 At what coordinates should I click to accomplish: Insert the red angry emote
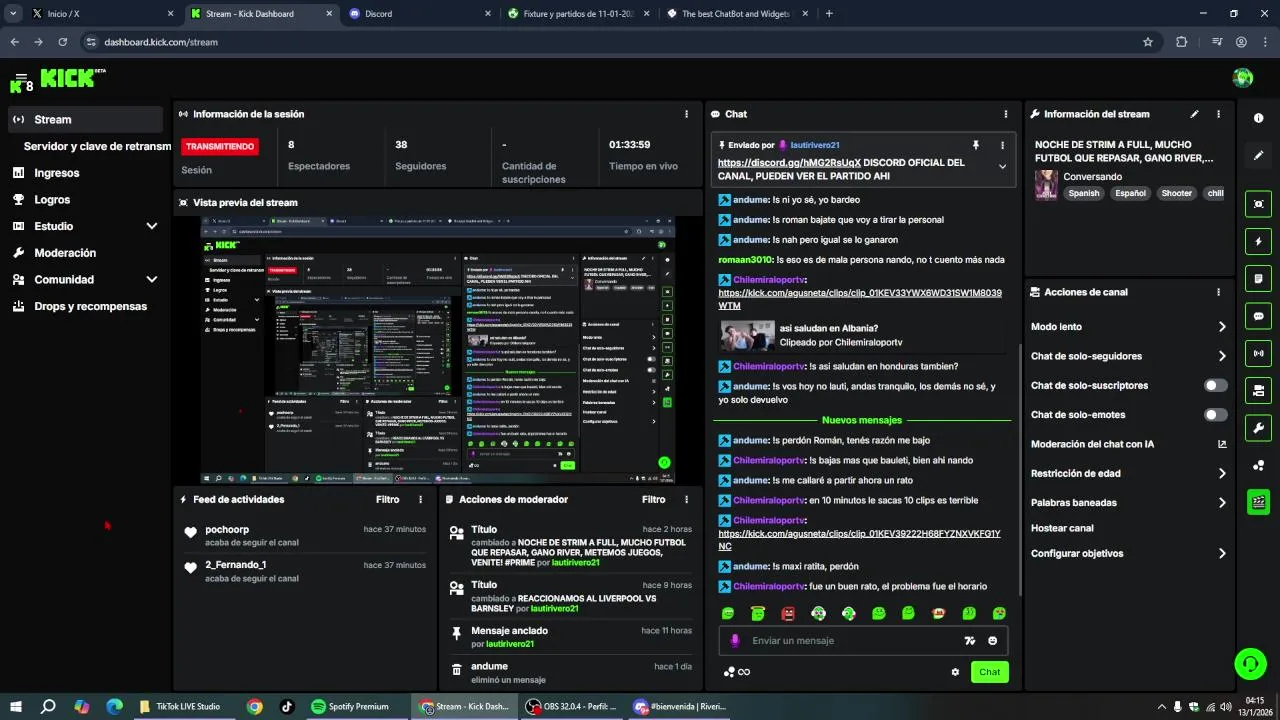(x=788, y=613)
